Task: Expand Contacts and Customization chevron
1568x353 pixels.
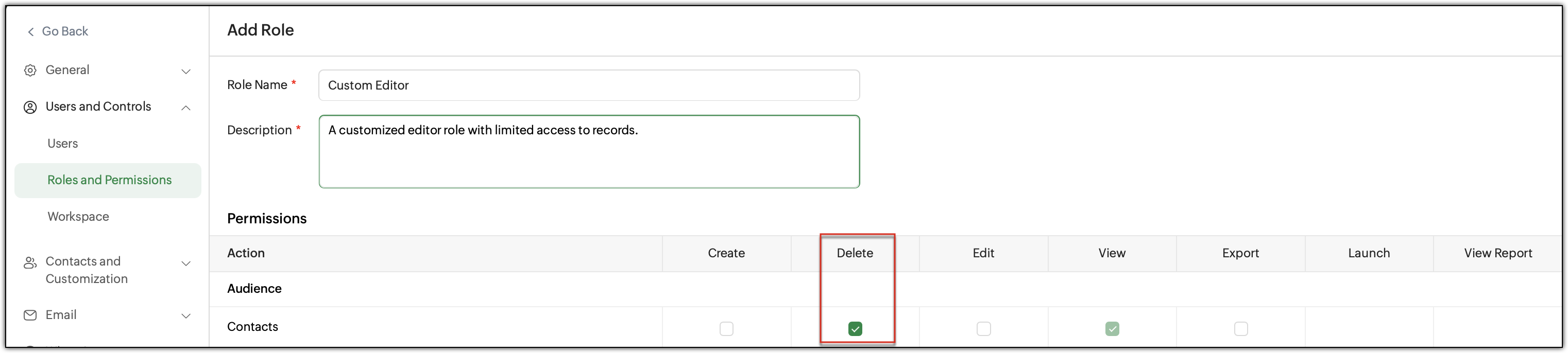Action: (x=186, y=263)
